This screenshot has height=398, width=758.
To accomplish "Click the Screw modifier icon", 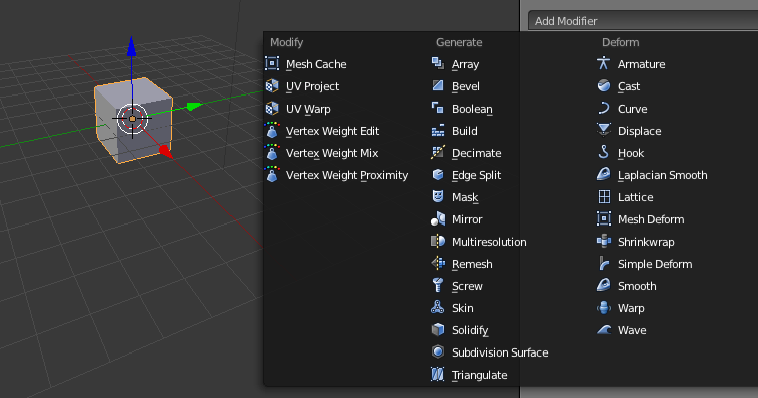I will pos(438,286).
